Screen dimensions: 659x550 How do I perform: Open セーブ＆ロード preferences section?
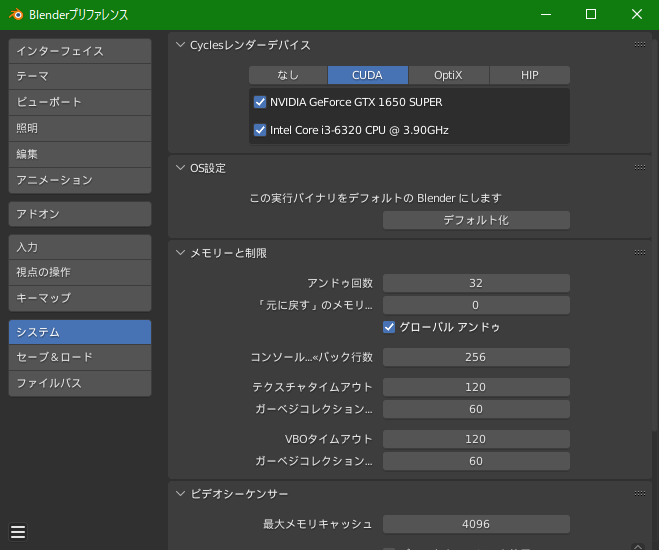(x=80, y=358)
